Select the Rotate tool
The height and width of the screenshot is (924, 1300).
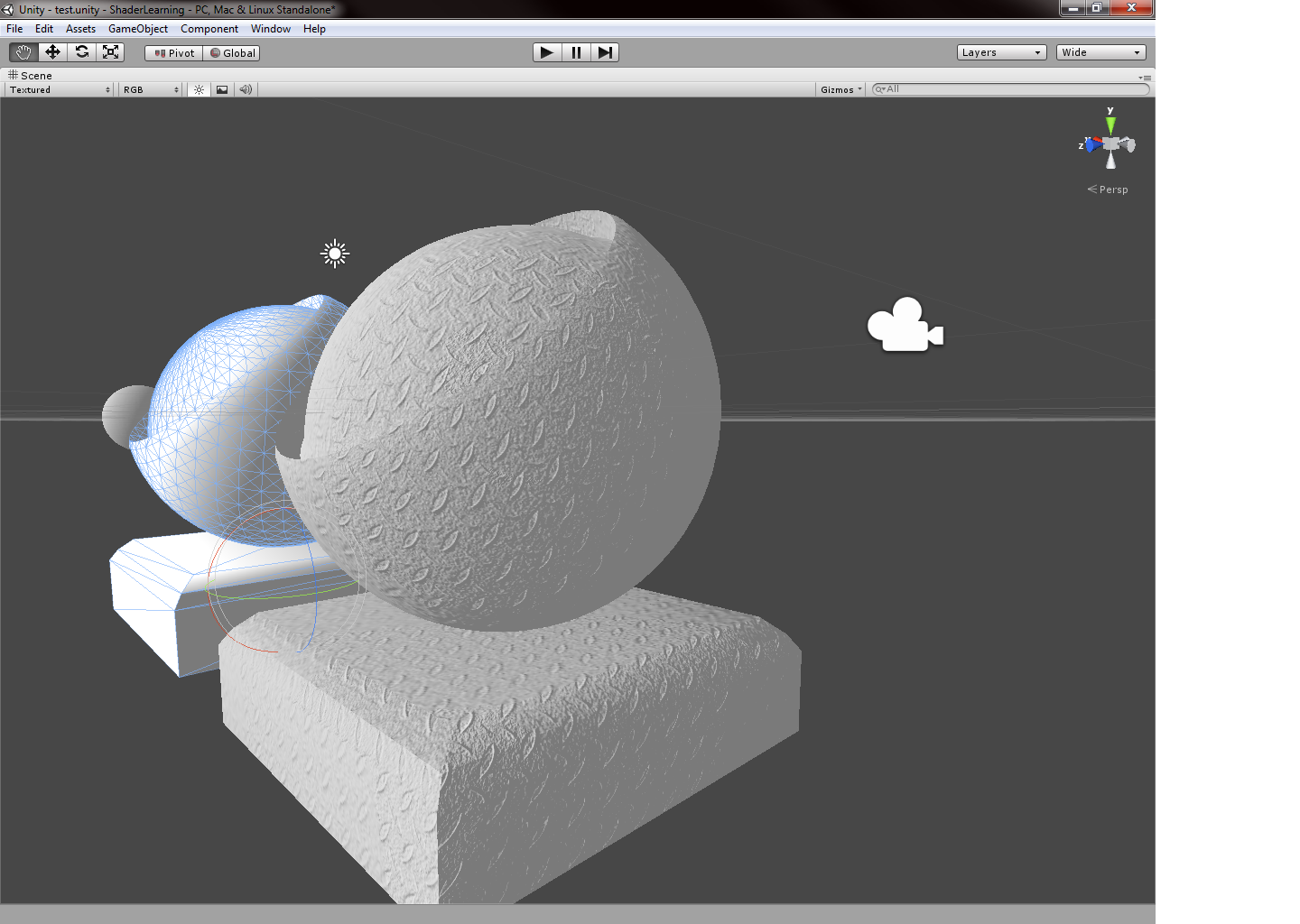click(81, 52)
